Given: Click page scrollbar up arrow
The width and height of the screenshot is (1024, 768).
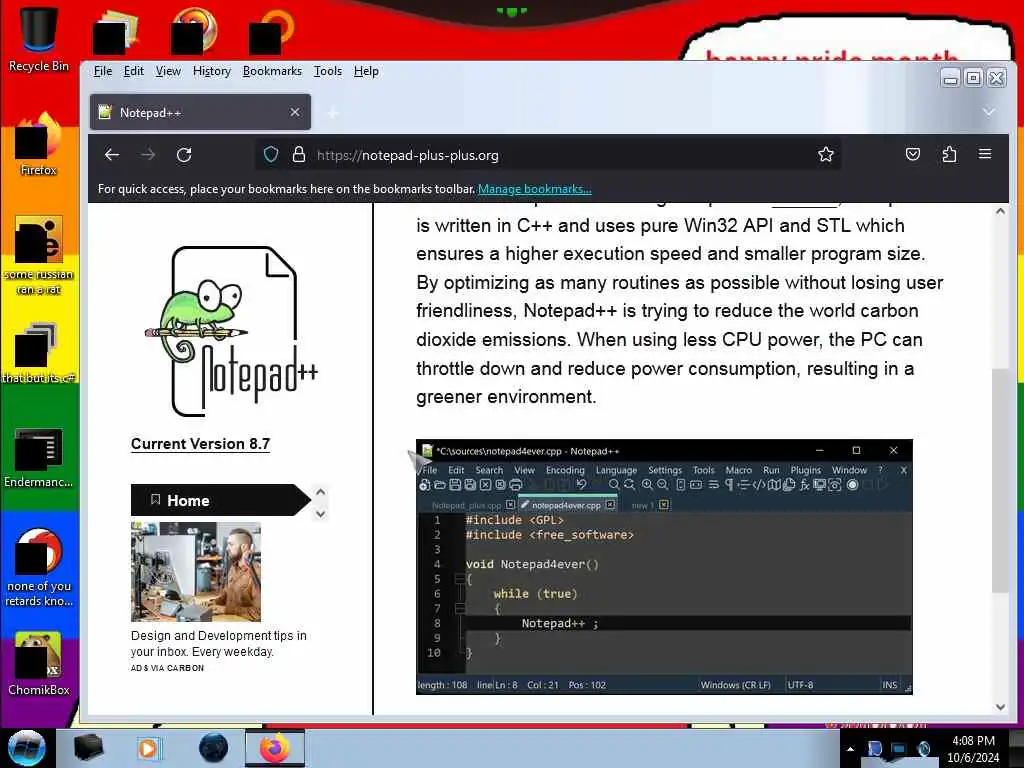Looking at the screenshot, I should 1000,211.
